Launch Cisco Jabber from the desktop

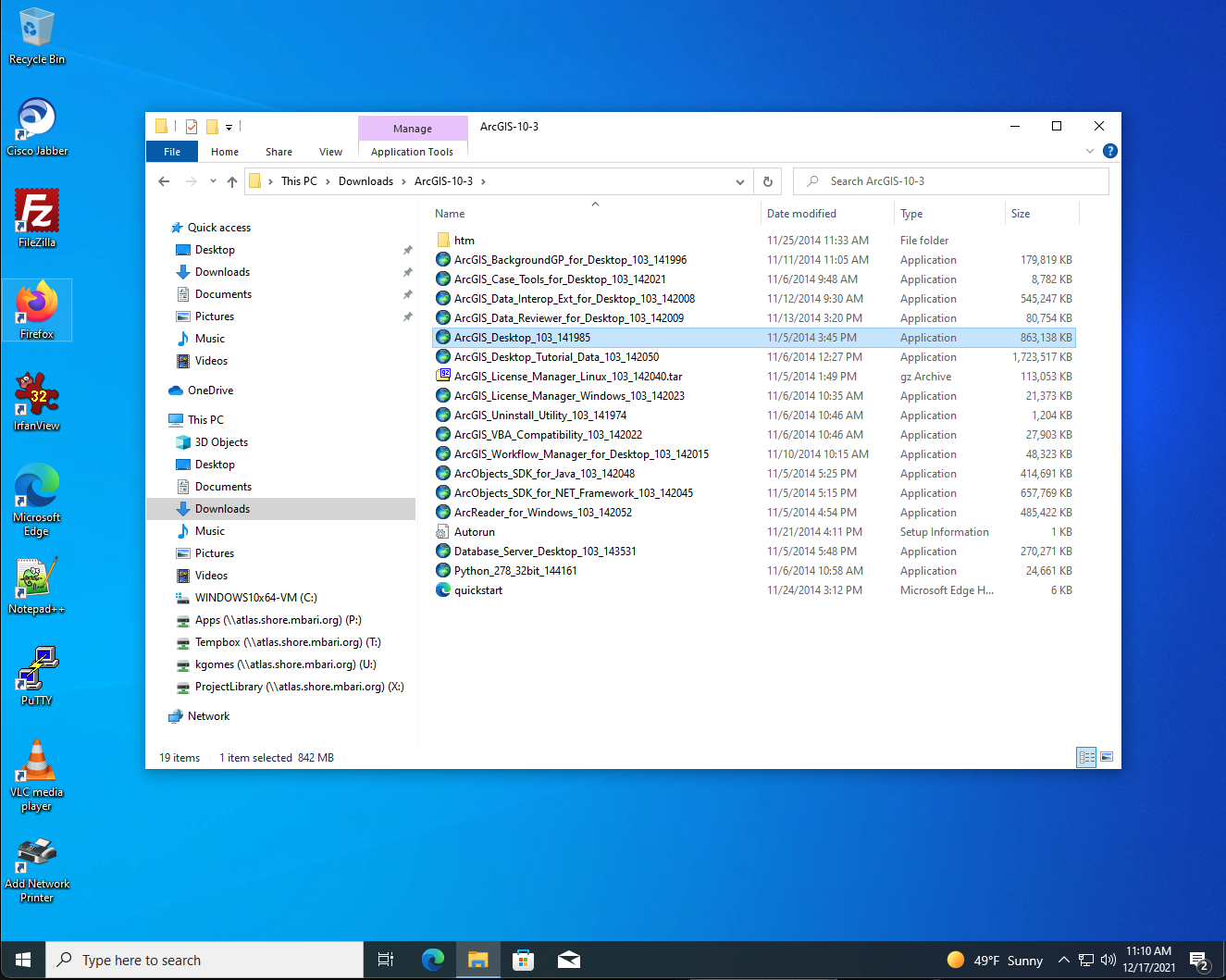[x=37, y=127]
